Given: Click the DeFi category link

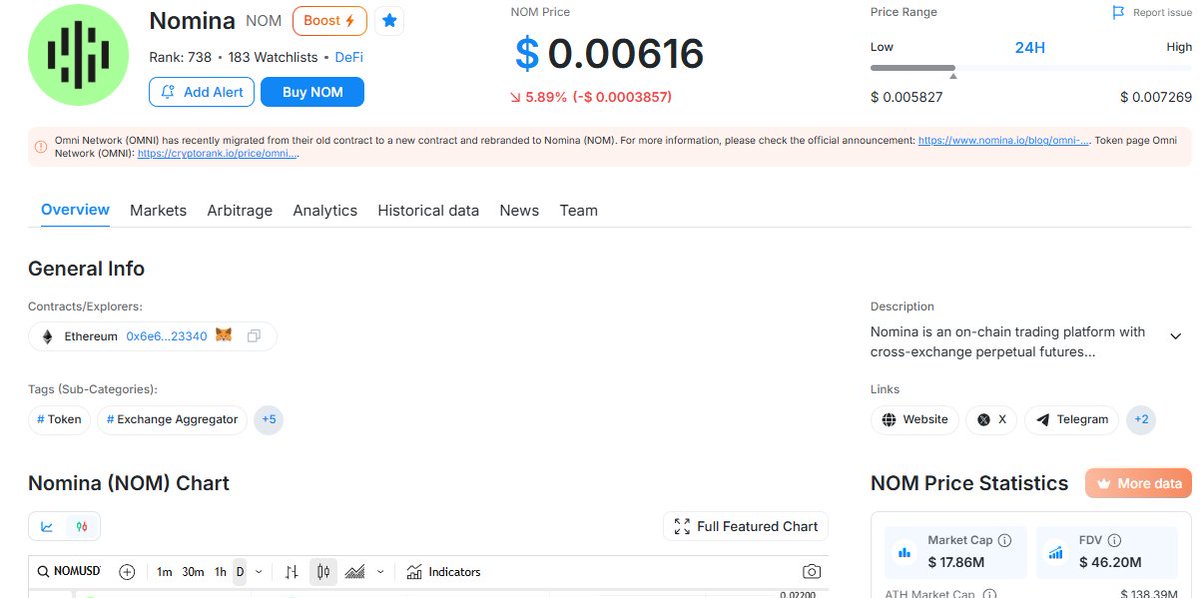Looking at the screenshot, I should point(349,57).
